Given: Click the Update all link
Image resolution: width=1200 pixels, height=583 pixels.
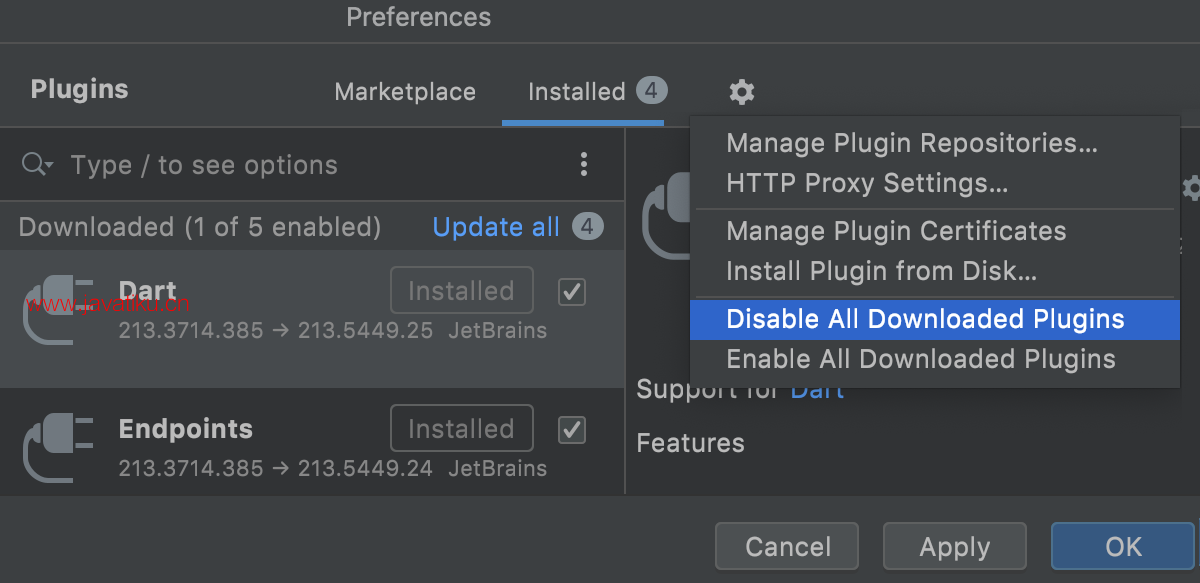Looking at the screenshot, I should 496,227.
